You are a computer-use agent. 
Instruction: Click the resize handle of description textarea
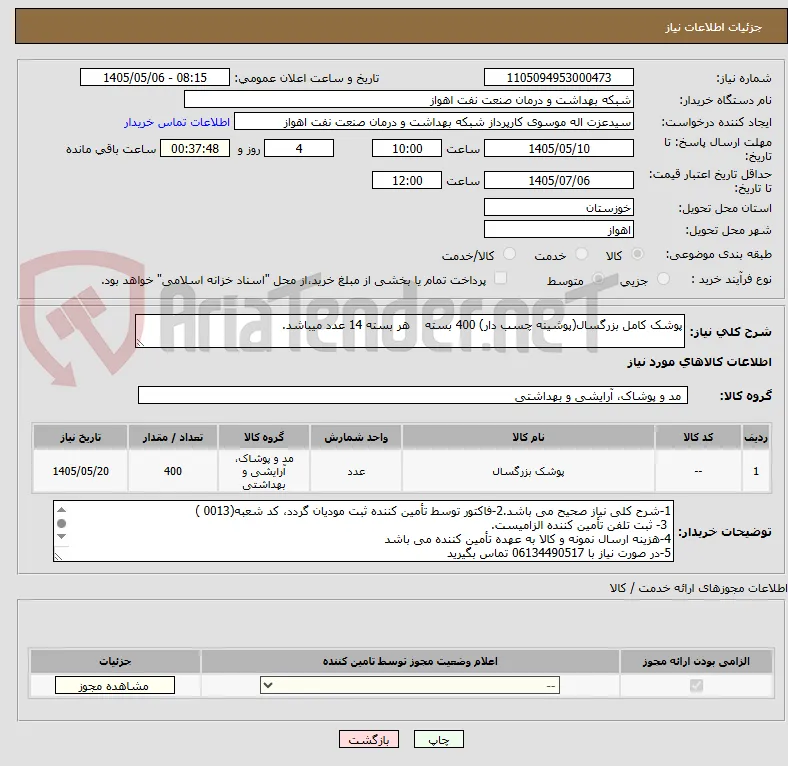(x=140, y=343)
